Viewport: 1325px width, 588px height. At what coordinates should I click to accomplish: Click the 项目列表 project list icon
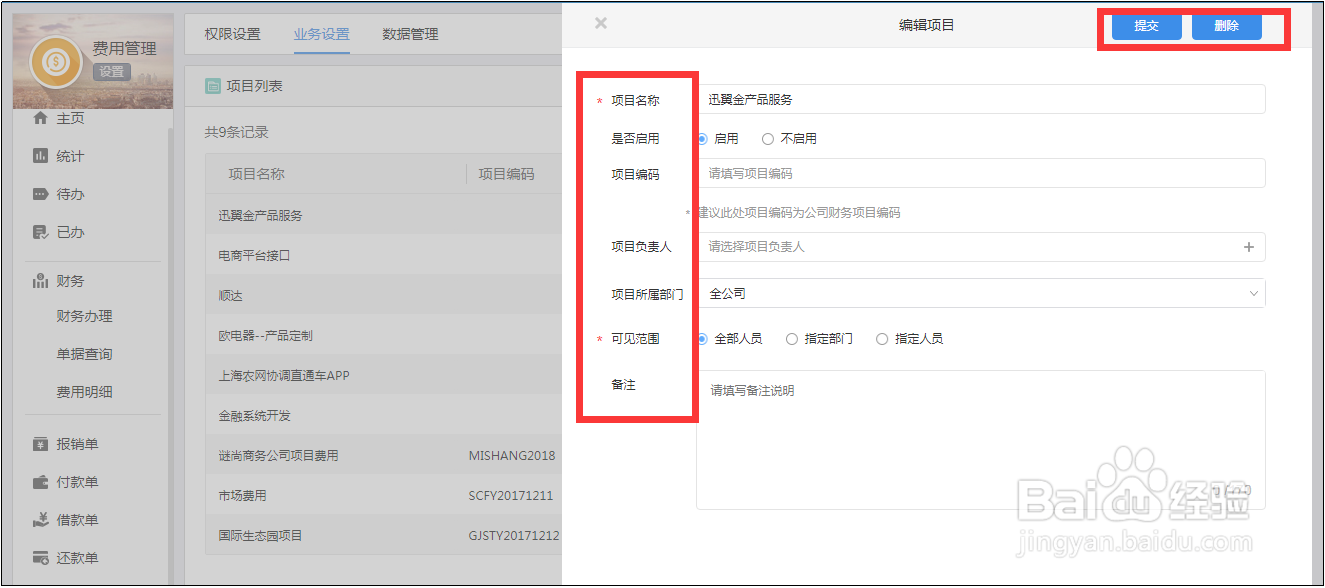click(x=210, y=85)
